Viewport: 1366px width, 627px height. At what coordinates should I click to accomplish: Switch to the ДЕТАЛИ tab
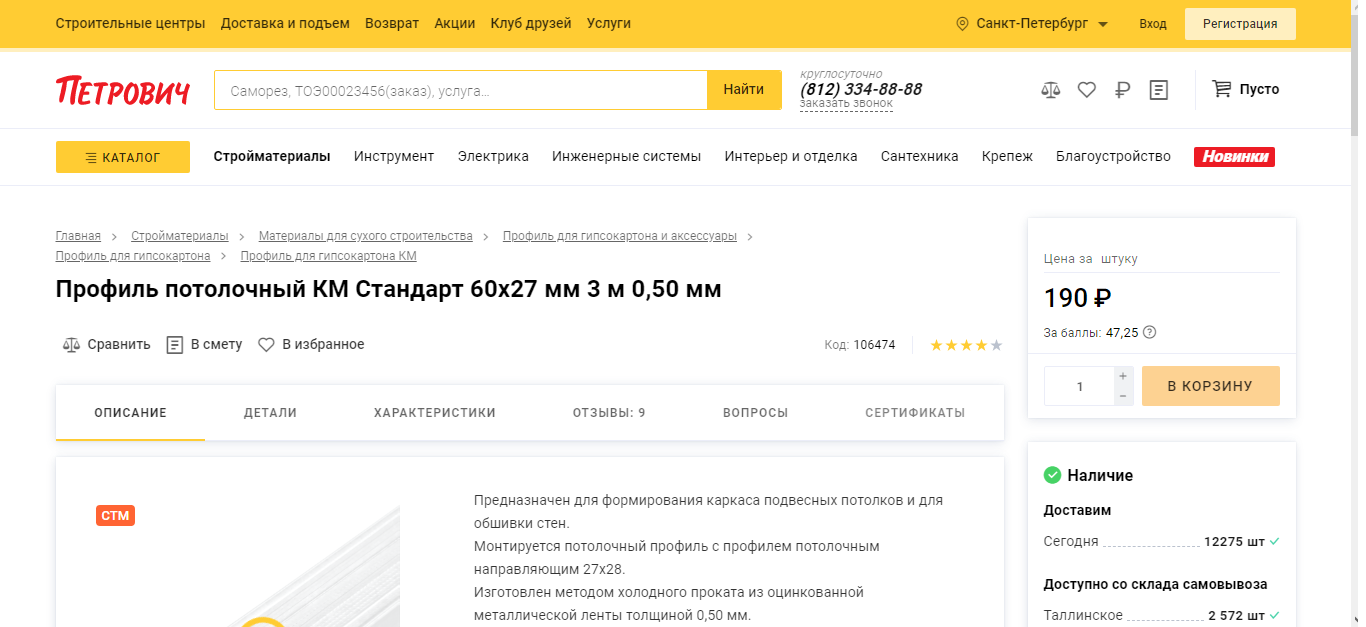pos(270,413)
